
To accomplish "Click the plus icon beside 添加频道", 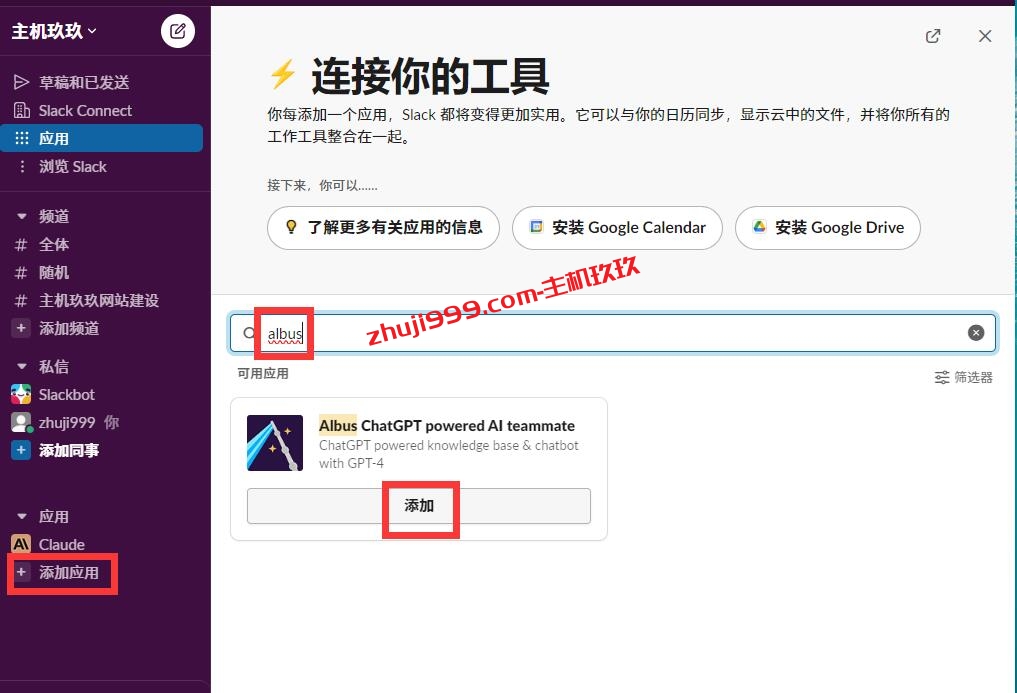I will click(21, 328).
